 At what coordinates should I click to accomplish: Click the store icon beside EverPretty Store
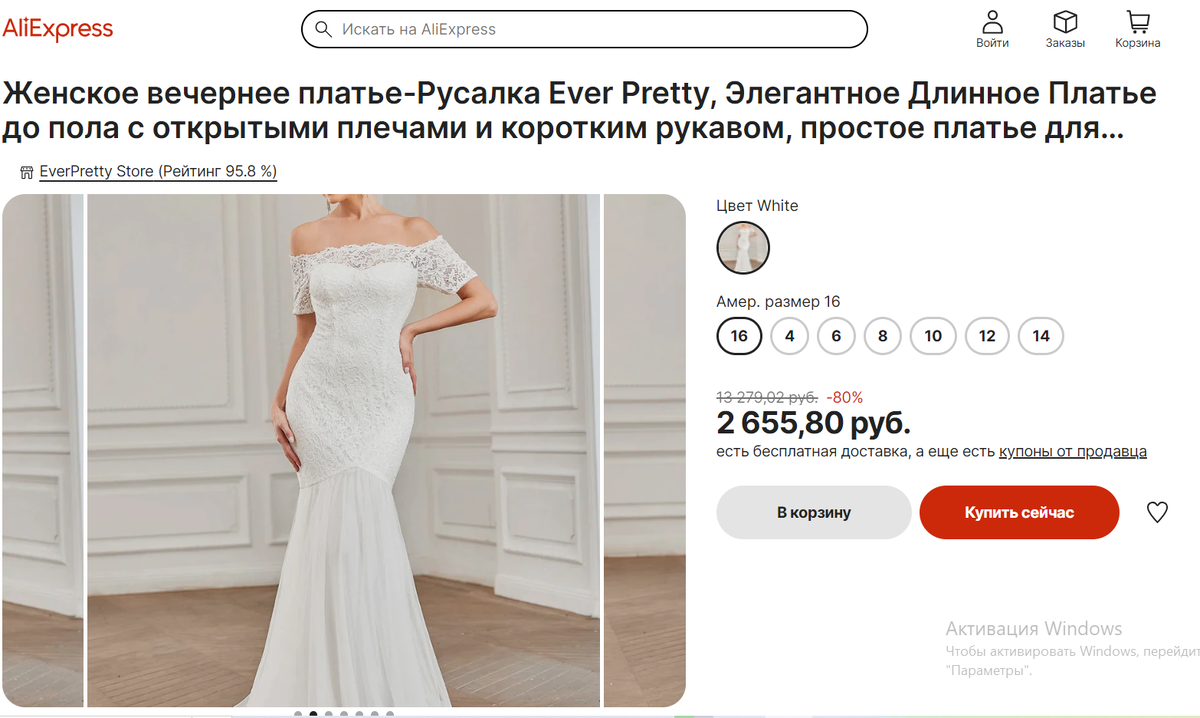(27, 172)
